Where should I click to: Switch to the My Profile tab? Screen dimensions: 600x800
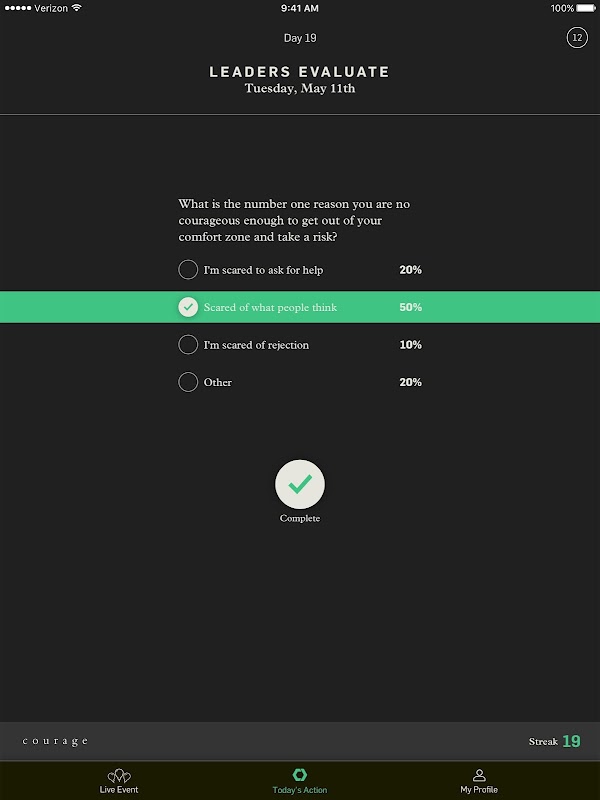coord(479,782)
